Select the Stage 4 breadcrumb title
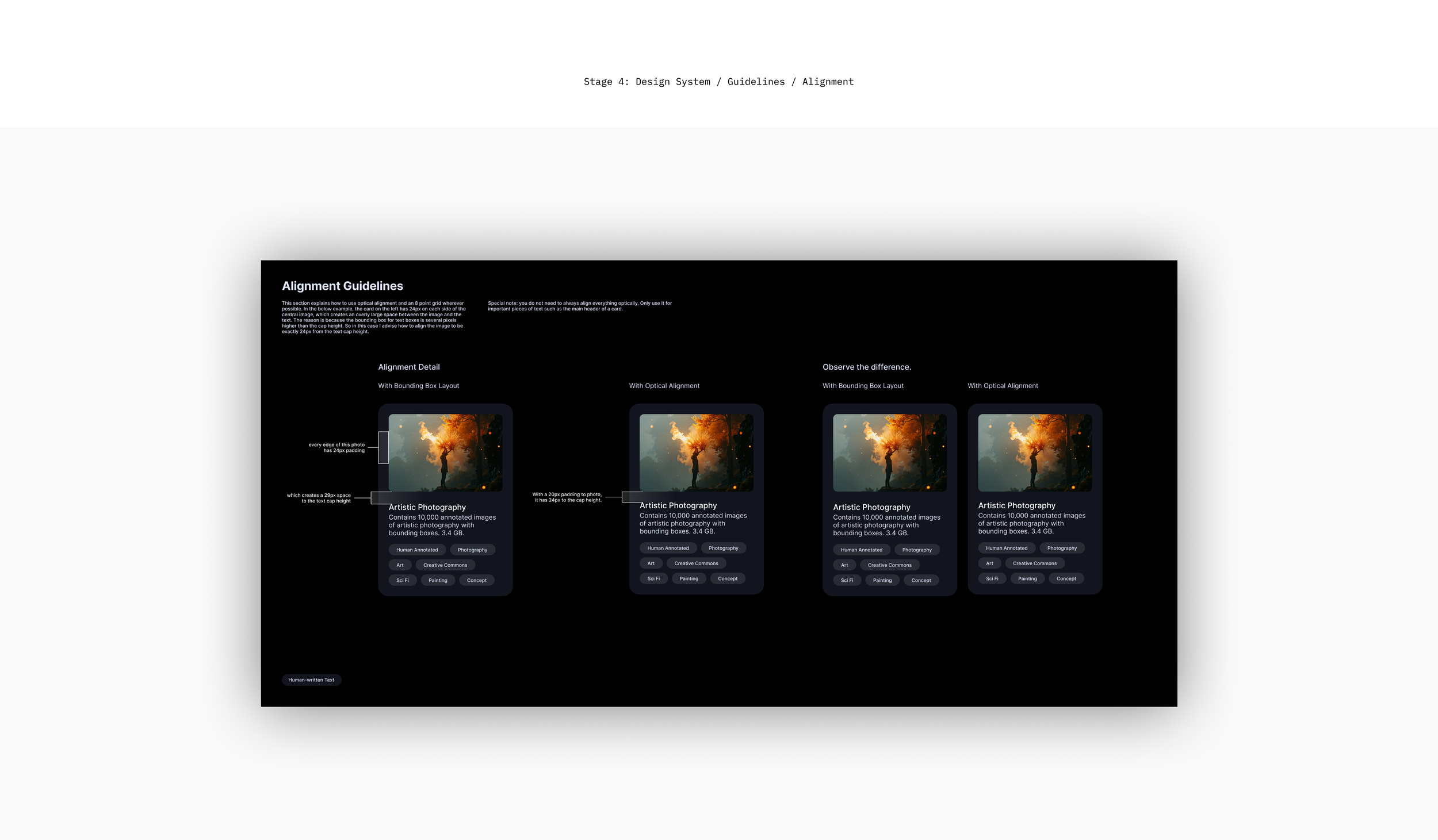The image size is (1438, 840). [x=718, y=82]
